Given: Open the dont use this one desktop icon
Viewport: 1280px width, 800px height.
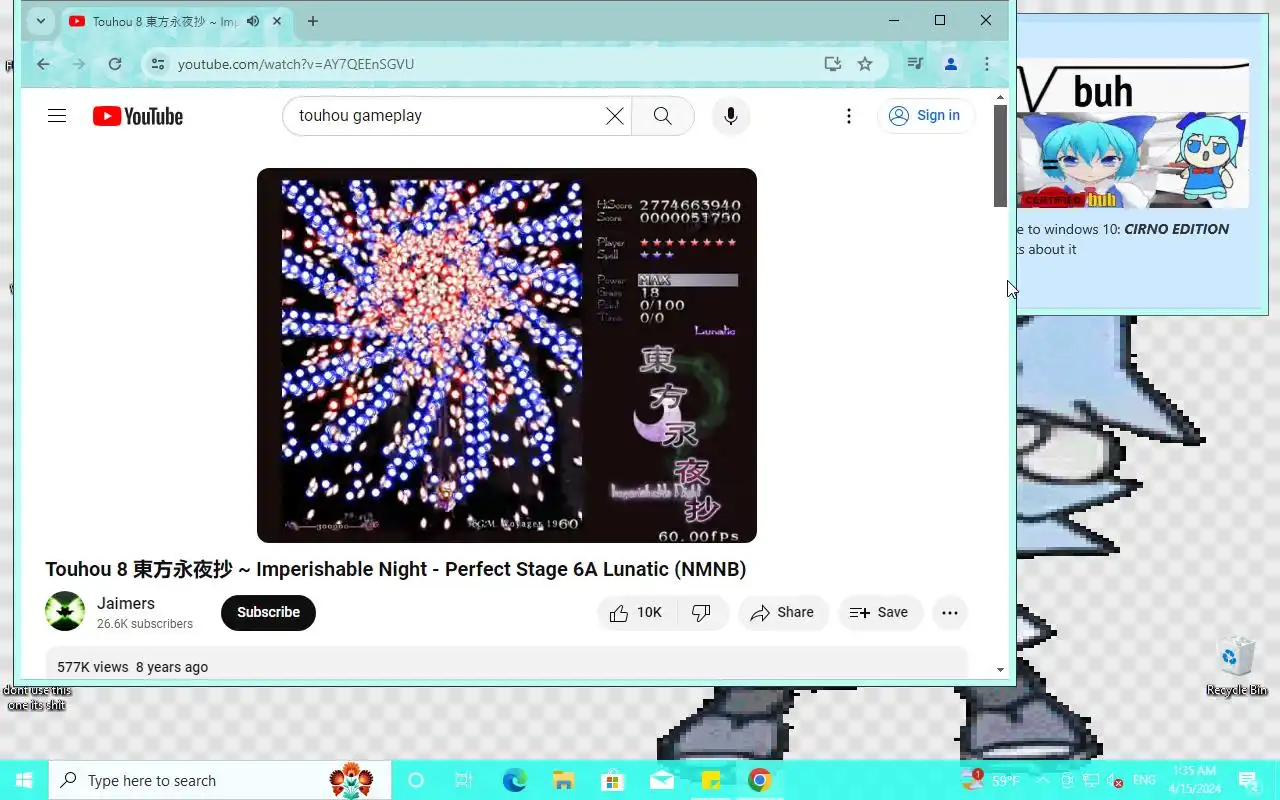Looking at the screenshot, I should pos(37,697).
